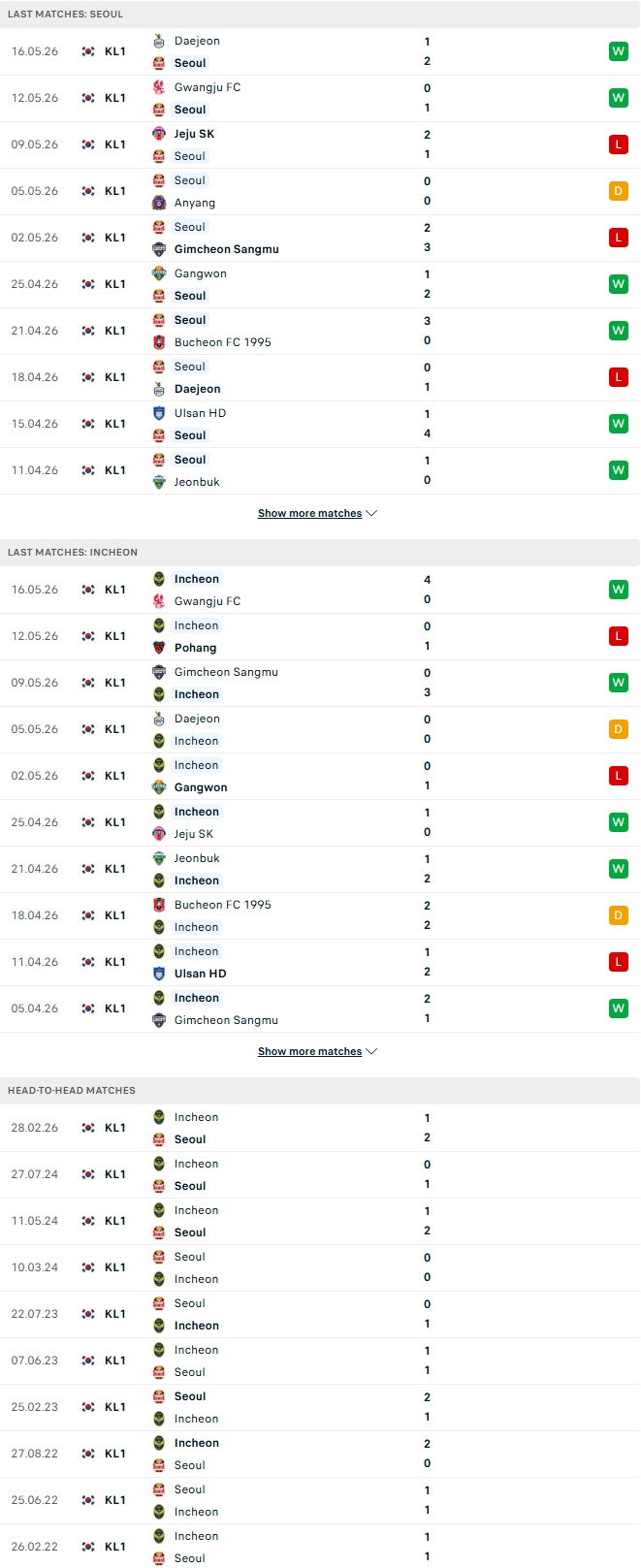Expand more Seoul matches with the chevron
The image size is (641, 1568).
pos(372,513)
